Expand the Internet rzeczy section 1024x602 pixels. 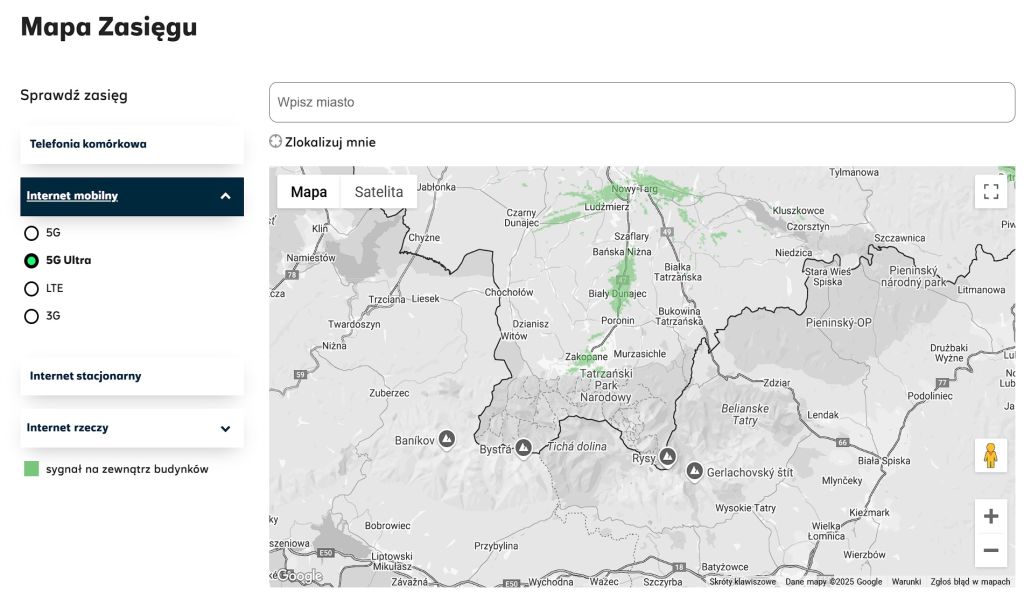tap(225, 429)
